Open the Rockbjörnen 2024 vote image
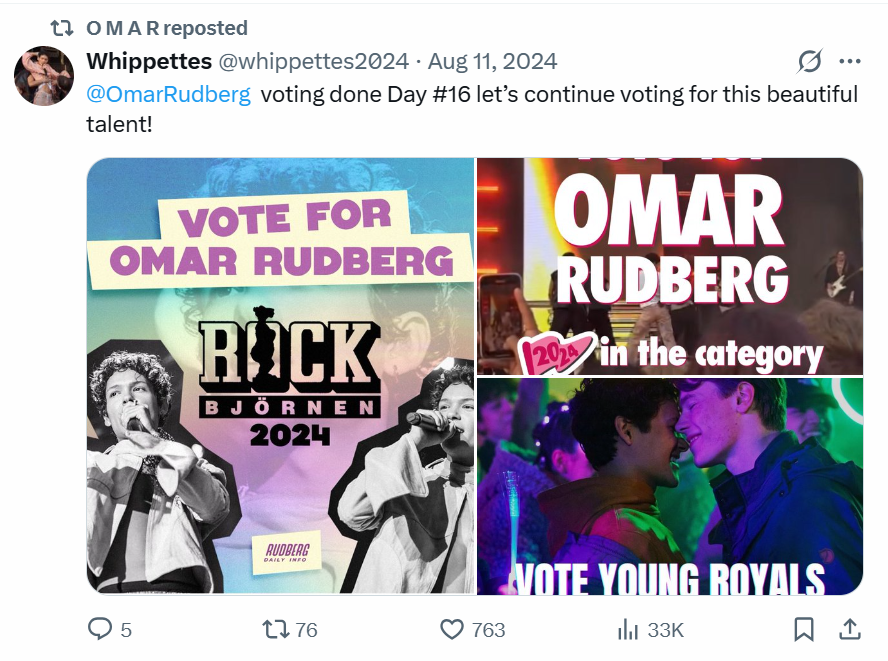This screenshot has width=888, height=661. 280,376
